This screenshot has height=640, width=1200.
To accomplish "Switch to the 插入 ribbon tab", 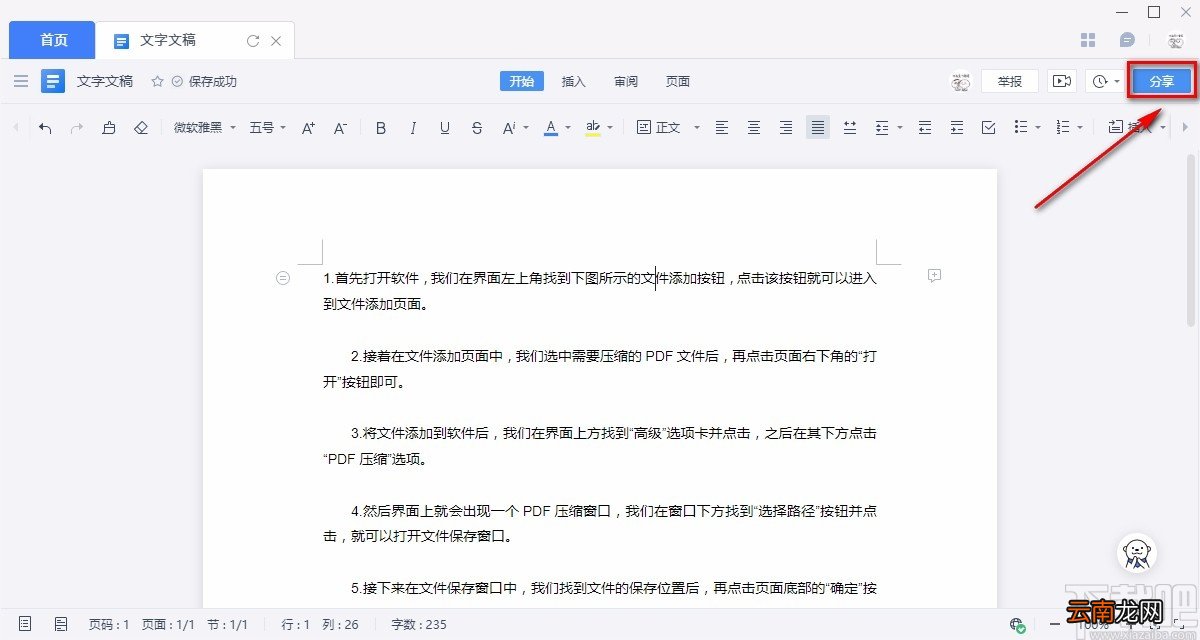I will (574, 82).
